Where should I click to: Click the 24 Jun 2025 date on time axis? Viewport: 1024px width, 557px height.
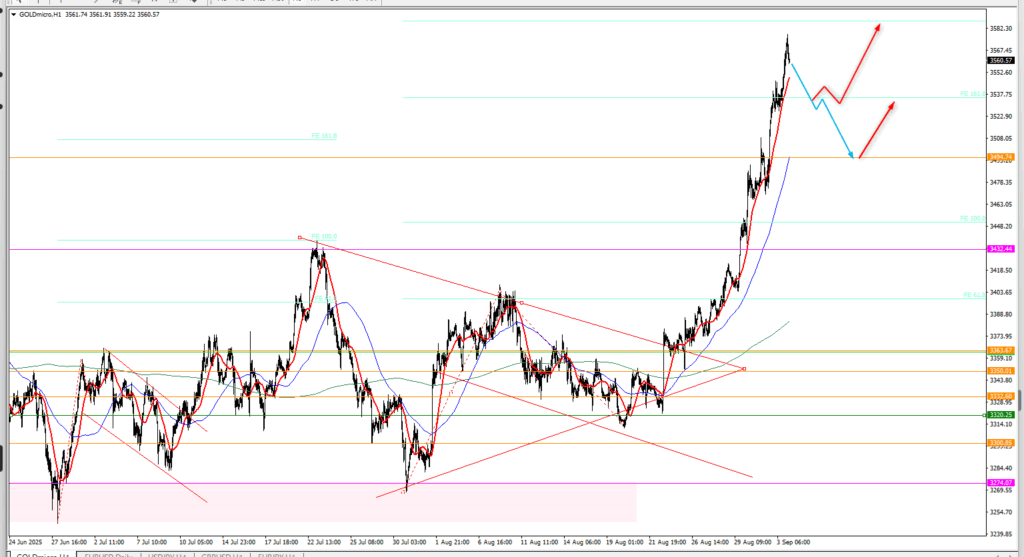25,542
